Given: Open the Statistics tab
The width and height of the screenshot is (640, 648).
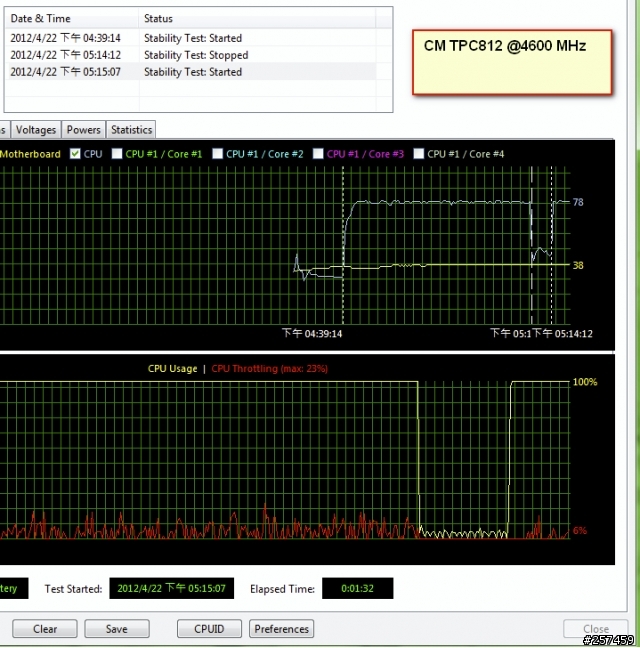Looking at the screenshot, I should (x=131, y=130).
